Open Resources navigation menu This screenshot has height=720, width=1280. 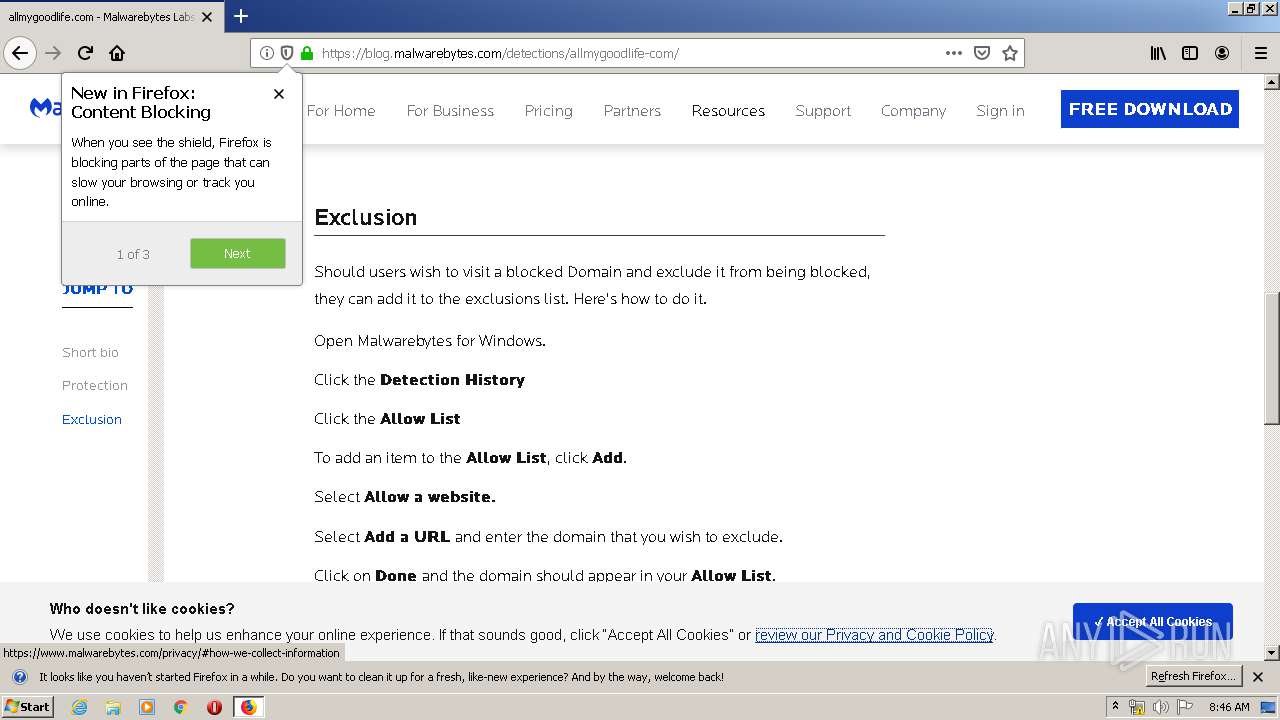coord(728,111)
